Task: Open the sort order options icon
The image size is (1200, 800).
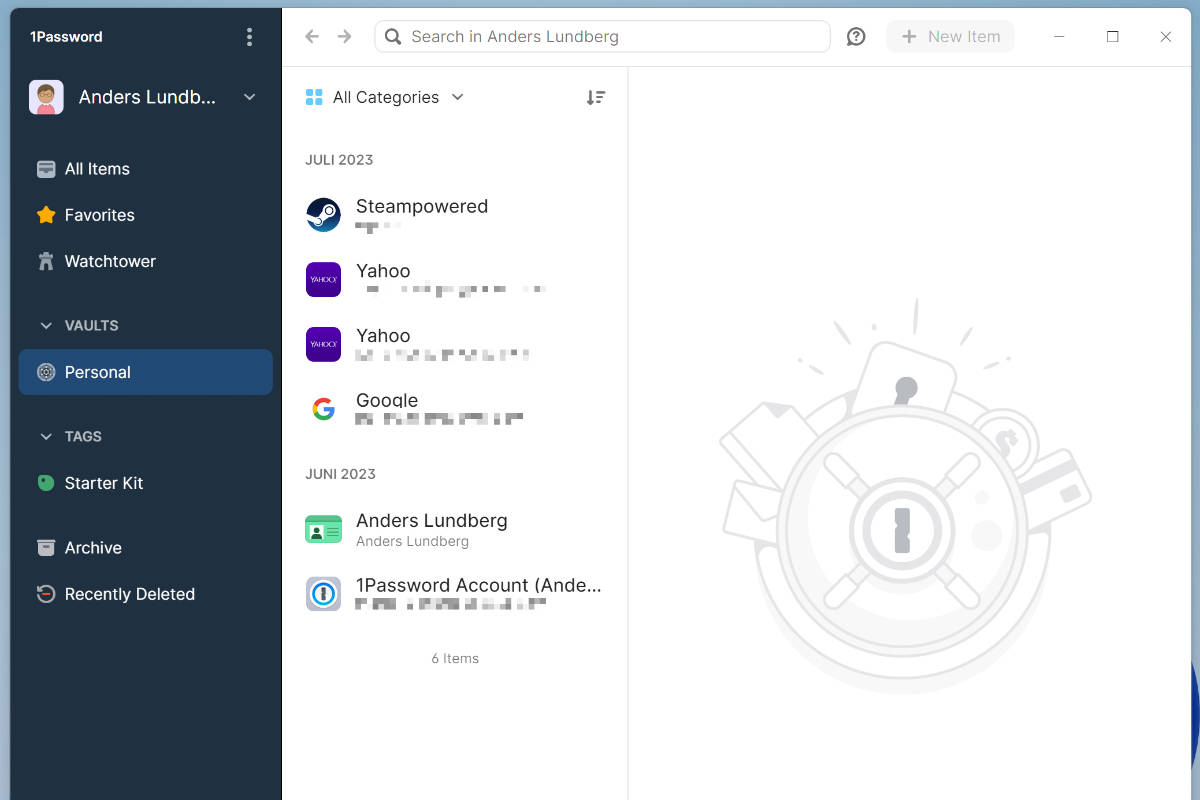Action: click(596, 97)
